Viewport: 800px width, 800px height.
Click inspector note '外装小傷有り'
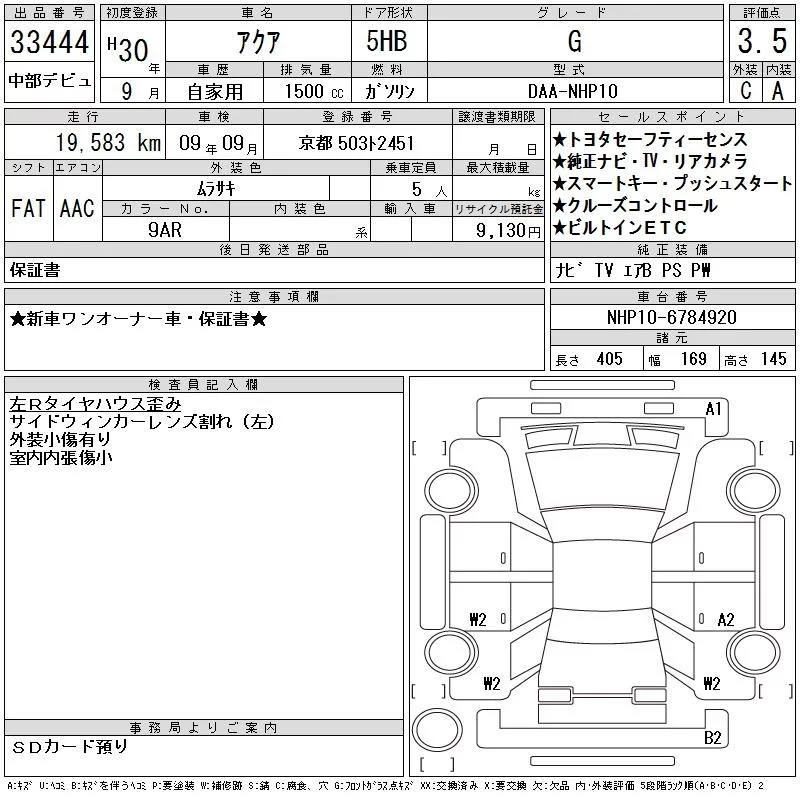[x=60, y=439]
